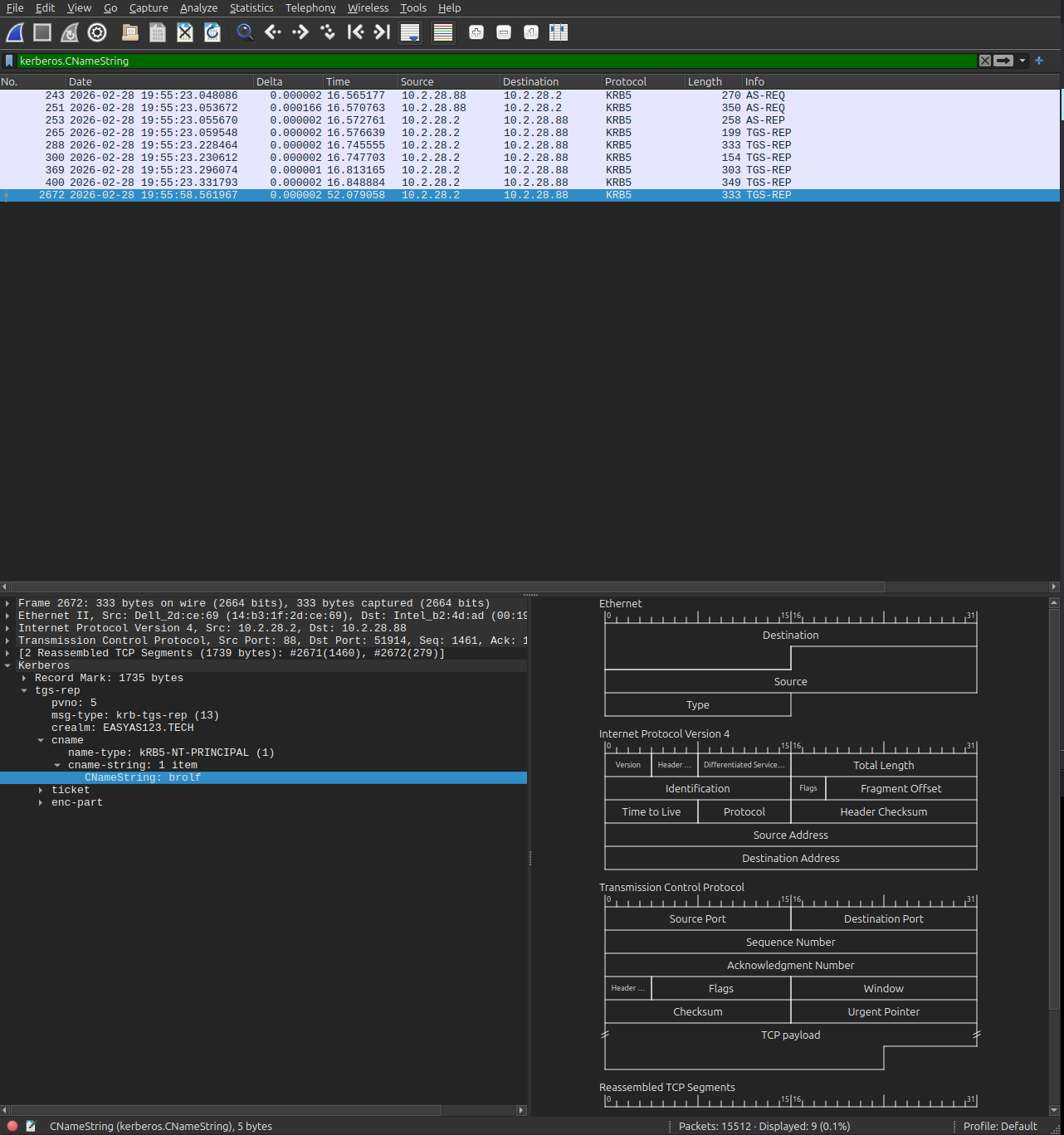
Task: Start capturing packets with the shark fin icon
Action: click(15, 32)
